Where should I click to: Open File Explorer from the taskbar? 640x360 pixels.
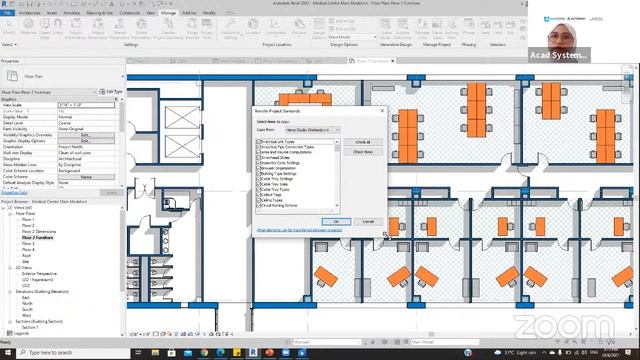pos(155,352)
